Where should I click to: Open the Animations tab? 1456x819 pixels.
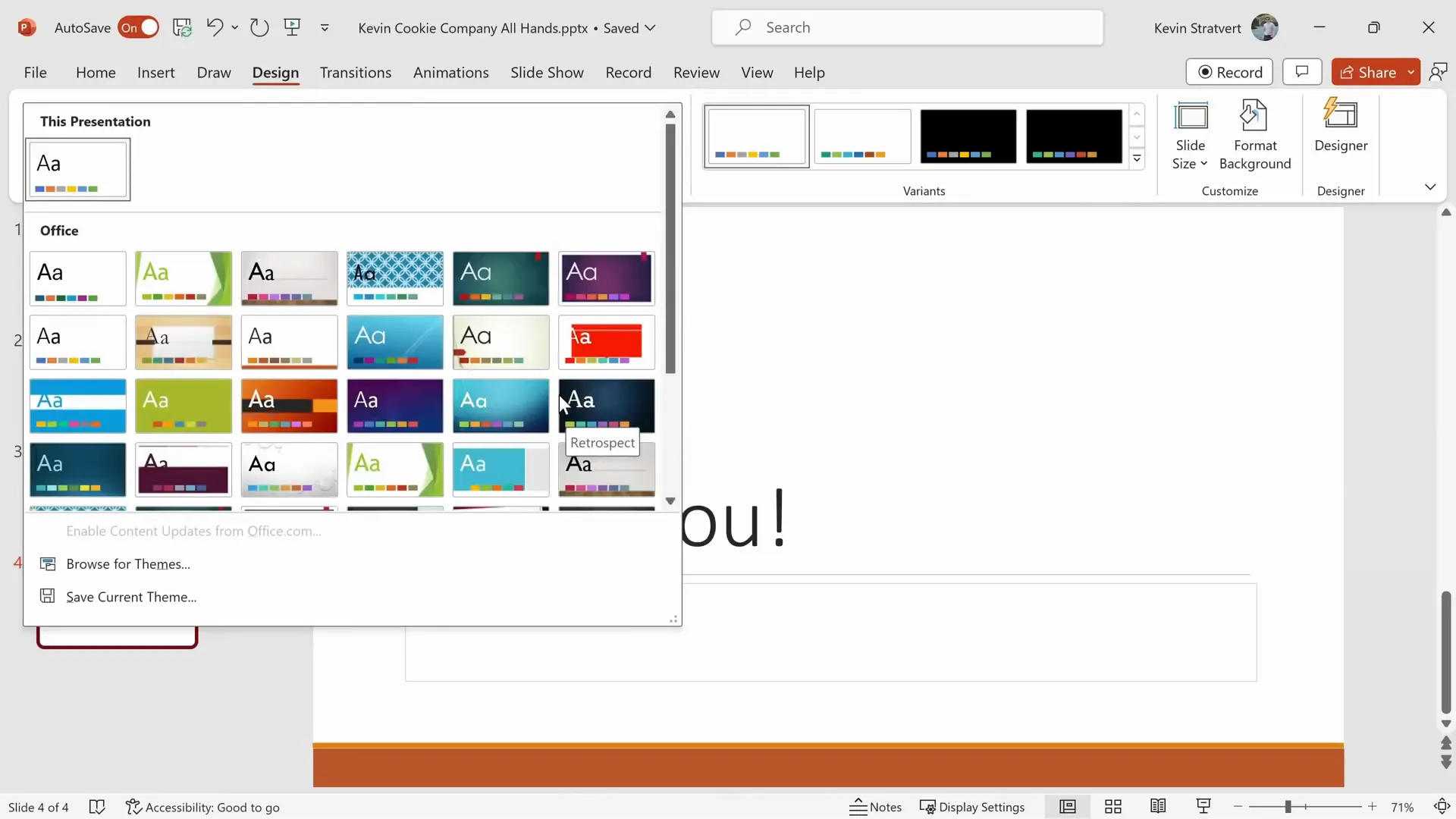point(451,73)
